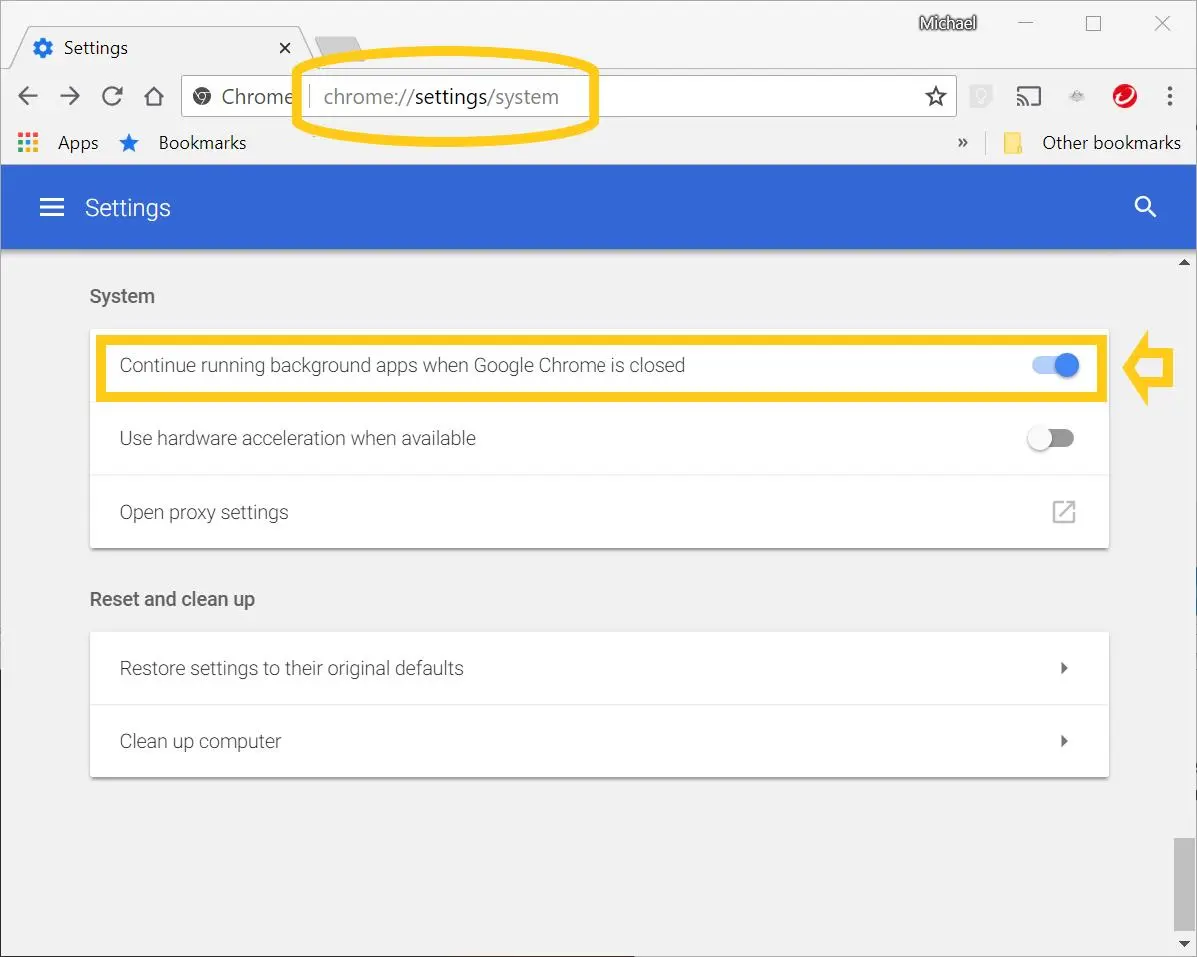Image resolution: width=1197 pixels, height=957 pixels.
Task: Open the Bookmarks star folder
Action: click(x=183, y=143)
